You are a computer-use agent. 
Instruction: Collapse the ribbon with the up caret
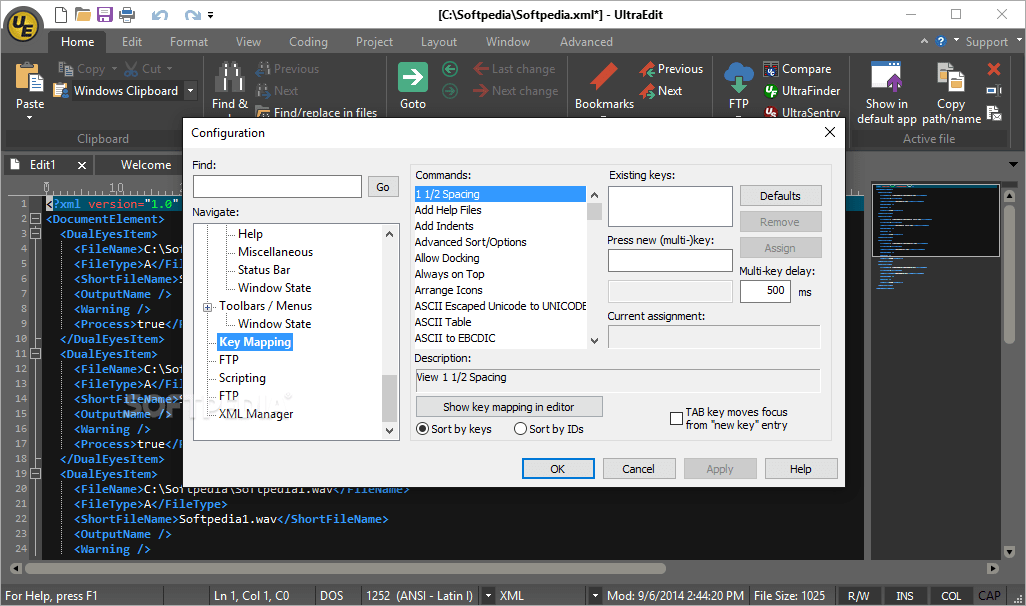point(924,41)
